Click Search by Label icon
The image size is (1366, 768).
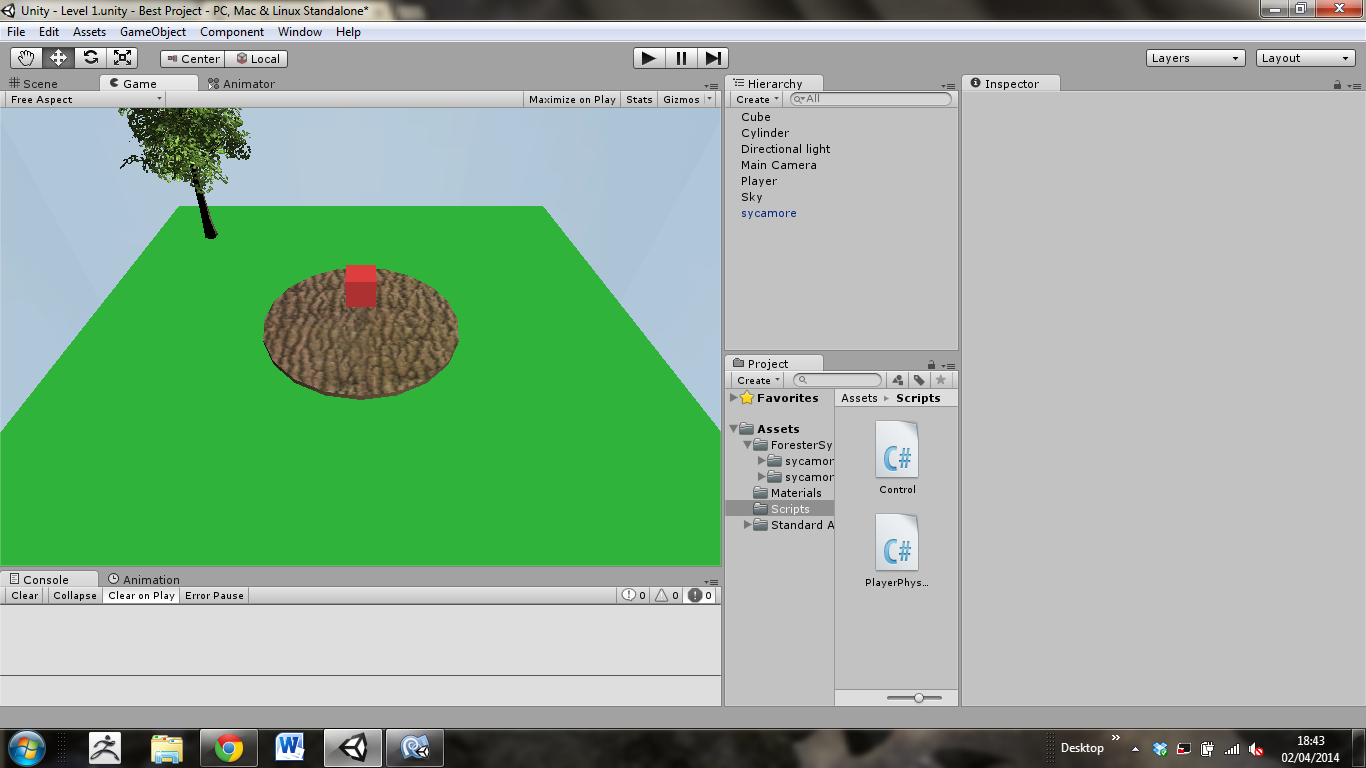[x=919, y=380]
